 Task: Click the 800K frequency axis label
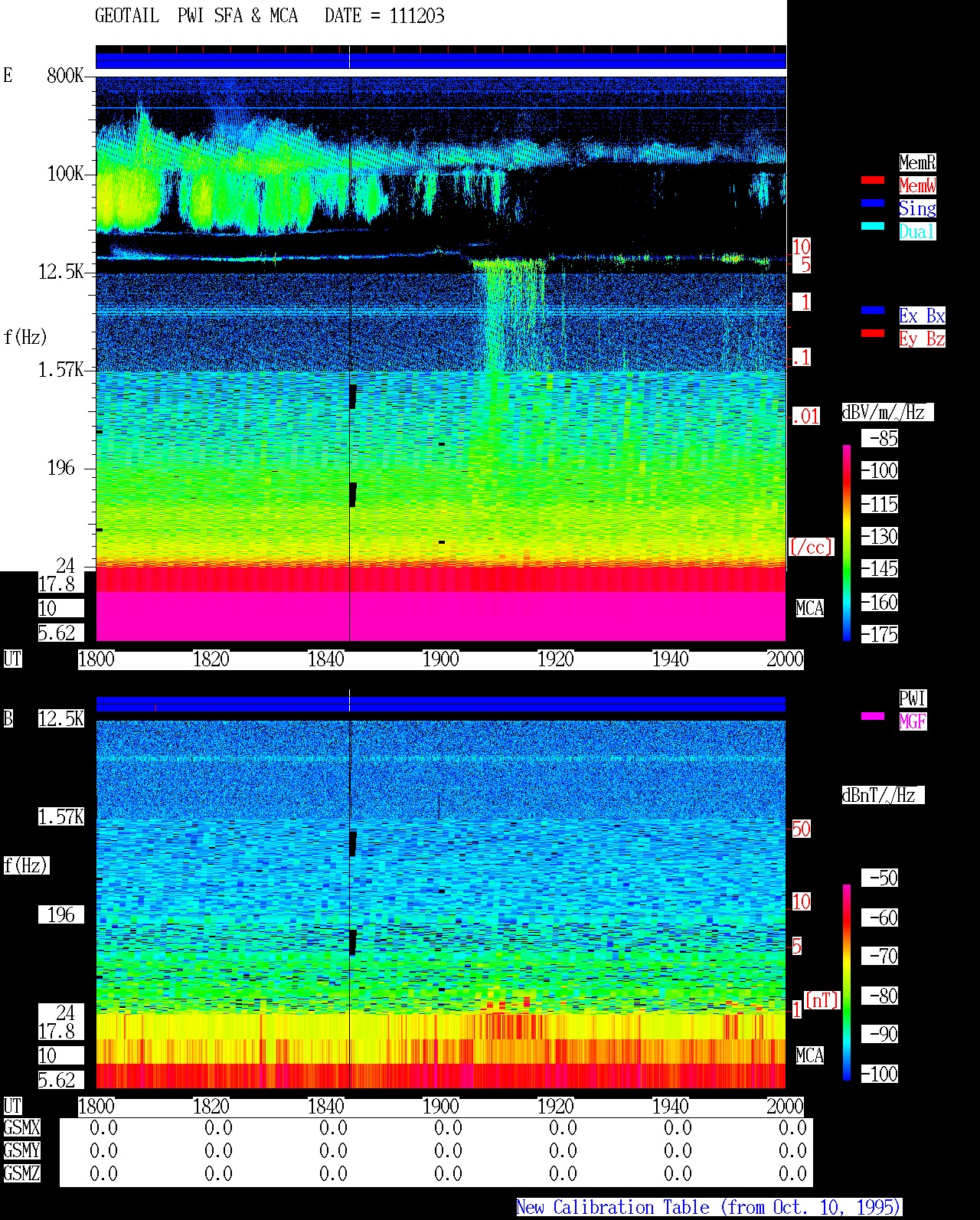pyautogui.click(x=65, y=76)
